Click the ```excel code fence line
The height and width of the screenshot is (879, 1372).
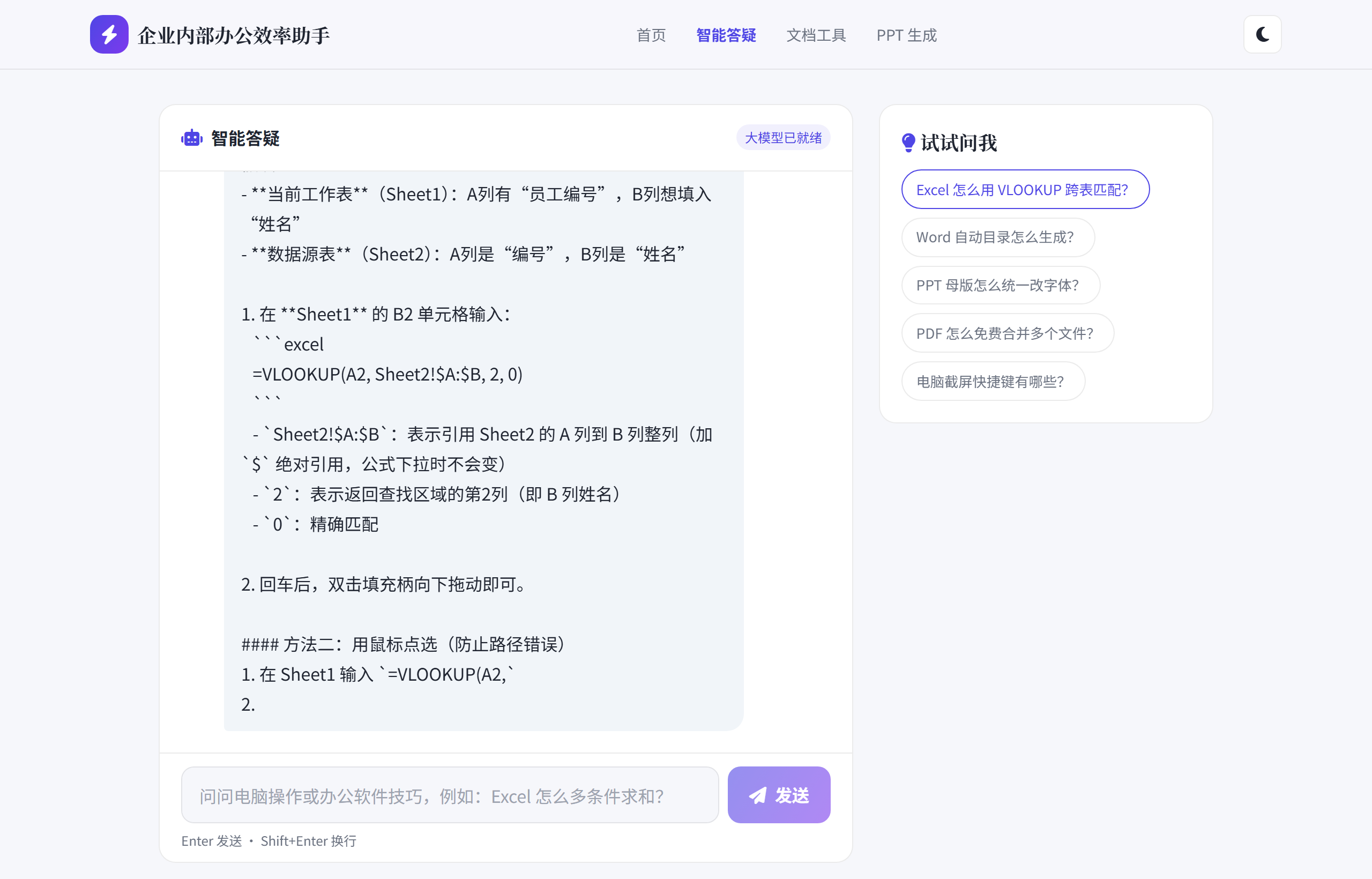tap(288, 344)
